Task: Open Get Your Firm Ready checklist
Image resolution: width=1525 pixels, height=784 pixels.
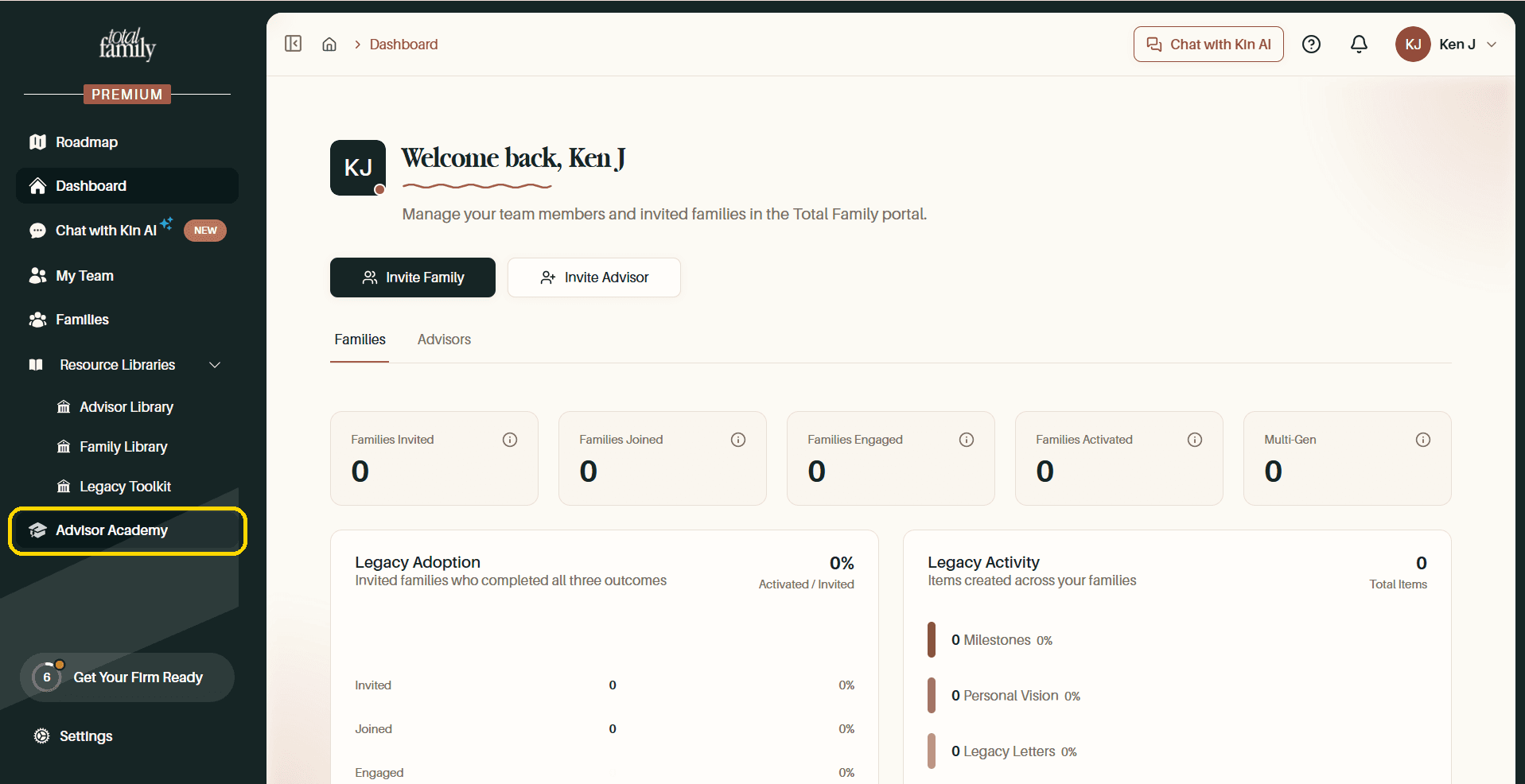Action: [x=127, y=677]
